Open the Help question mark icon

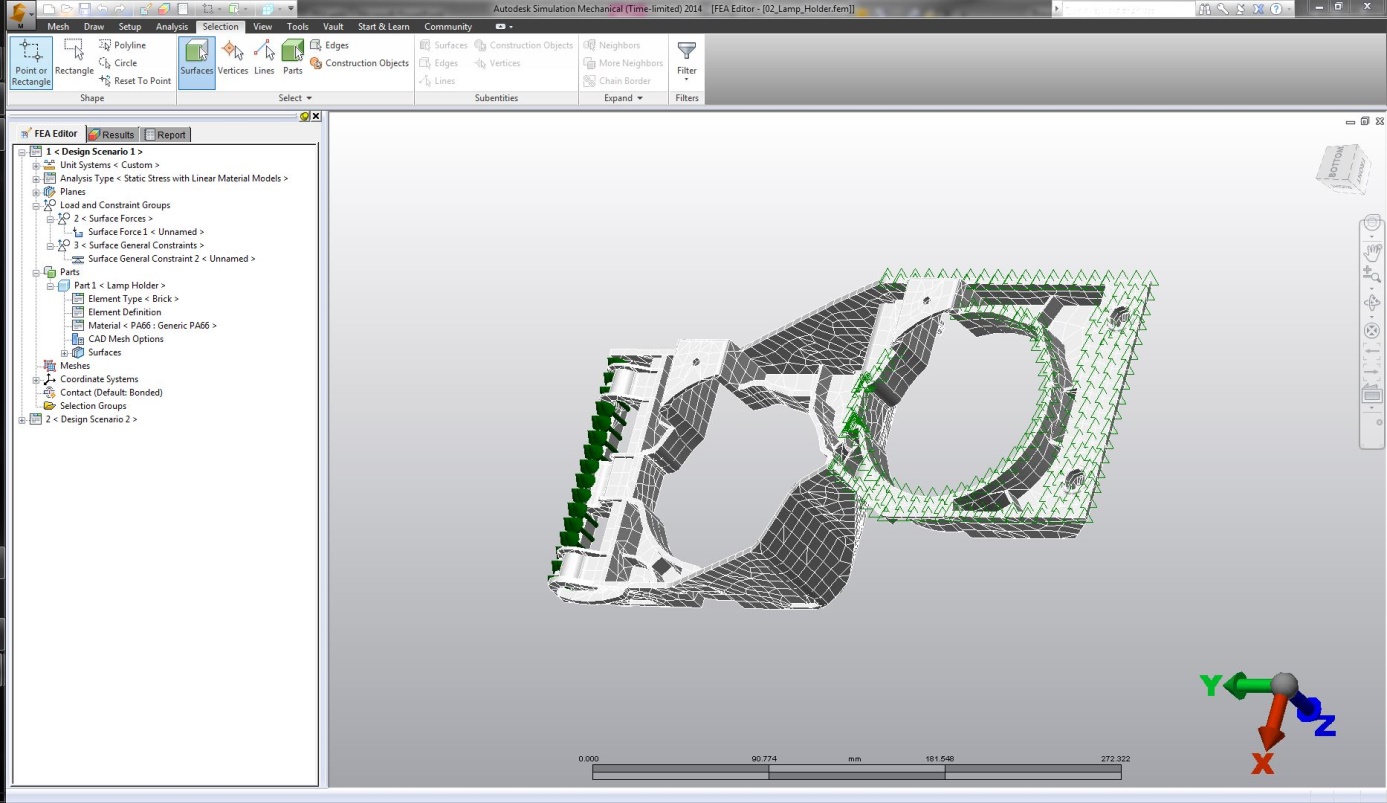(x=1276, y=8)
